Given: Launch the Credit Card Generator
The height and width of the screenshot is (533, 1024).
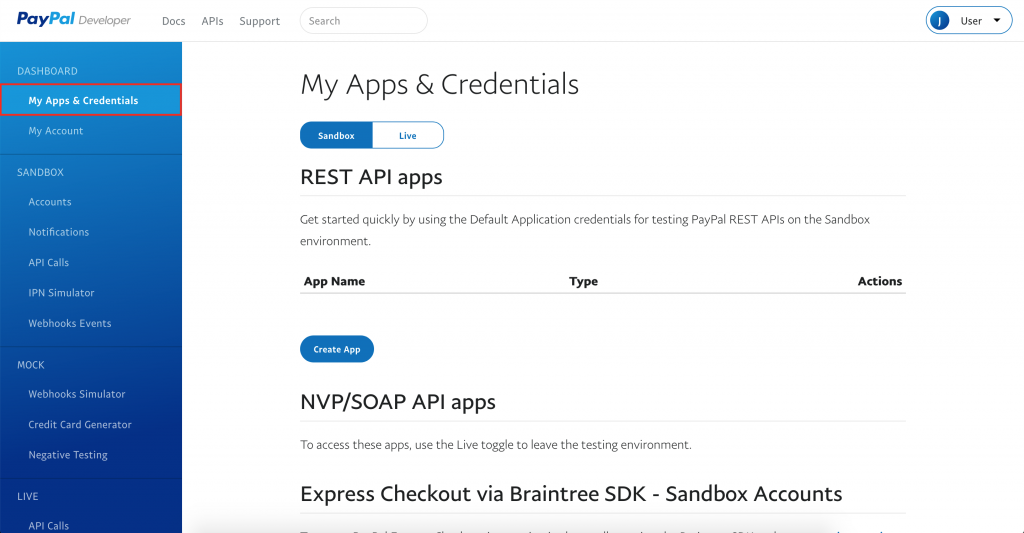Looking at the screenshot, I should pos(80,424).
